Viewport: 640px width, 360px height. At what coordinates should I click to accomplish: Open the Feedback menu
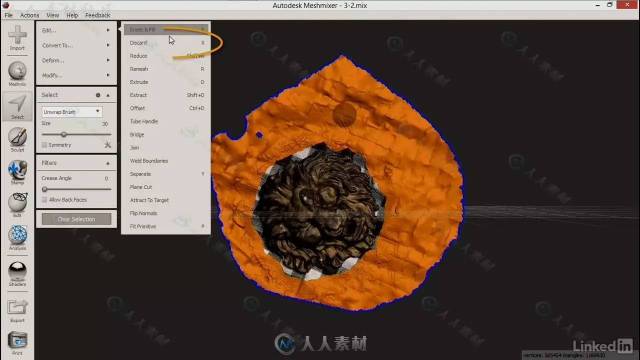98,15
